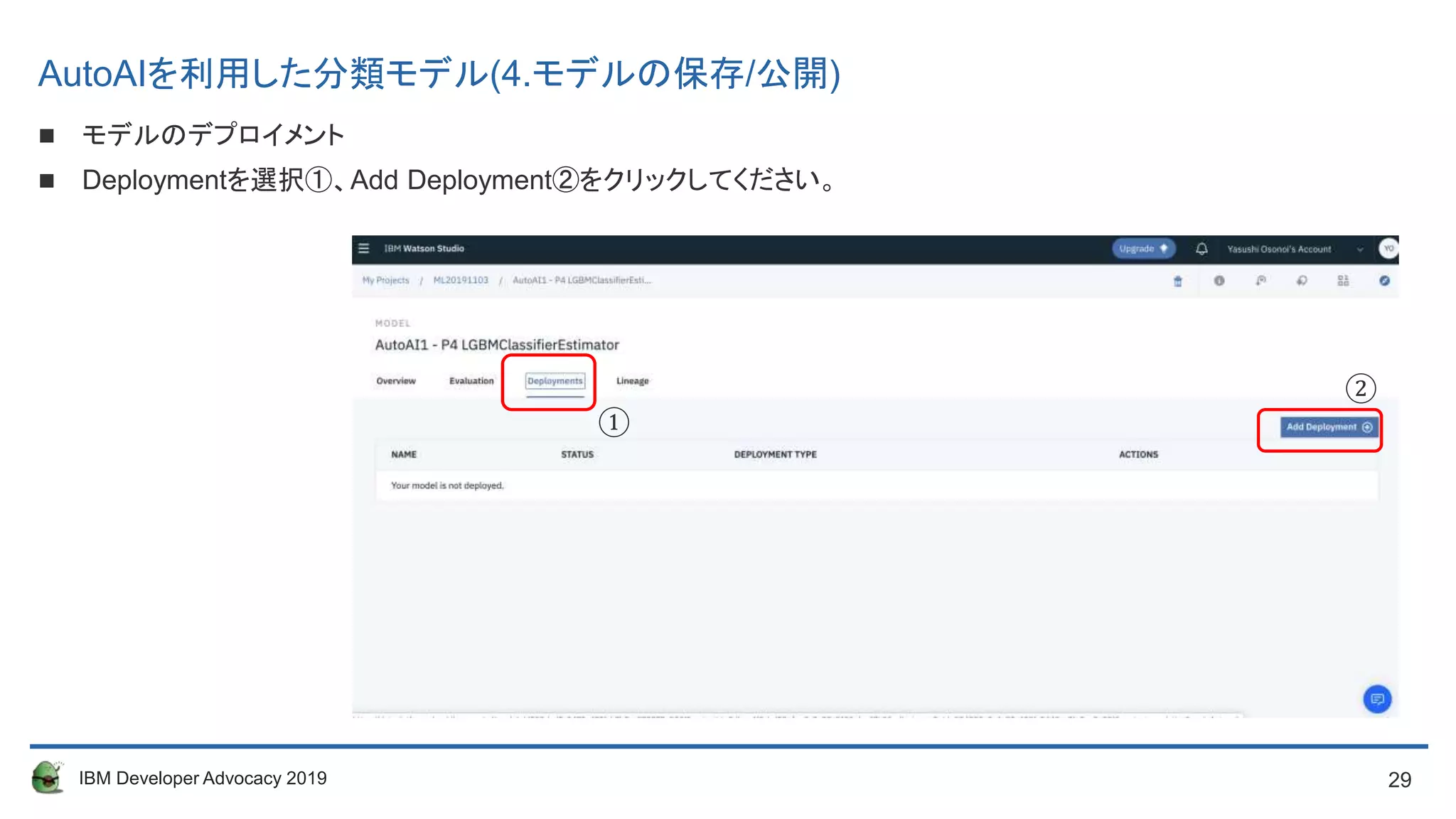Click the blue compass icon
Screen dimensions: 1456x819
click(x=1384, y=281)
